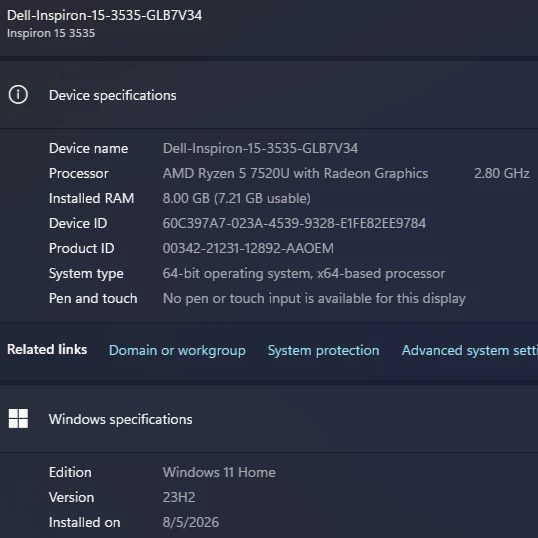Select the Product ID value
The height and width of the screenshot is (538, 538).
coord(248,248)
